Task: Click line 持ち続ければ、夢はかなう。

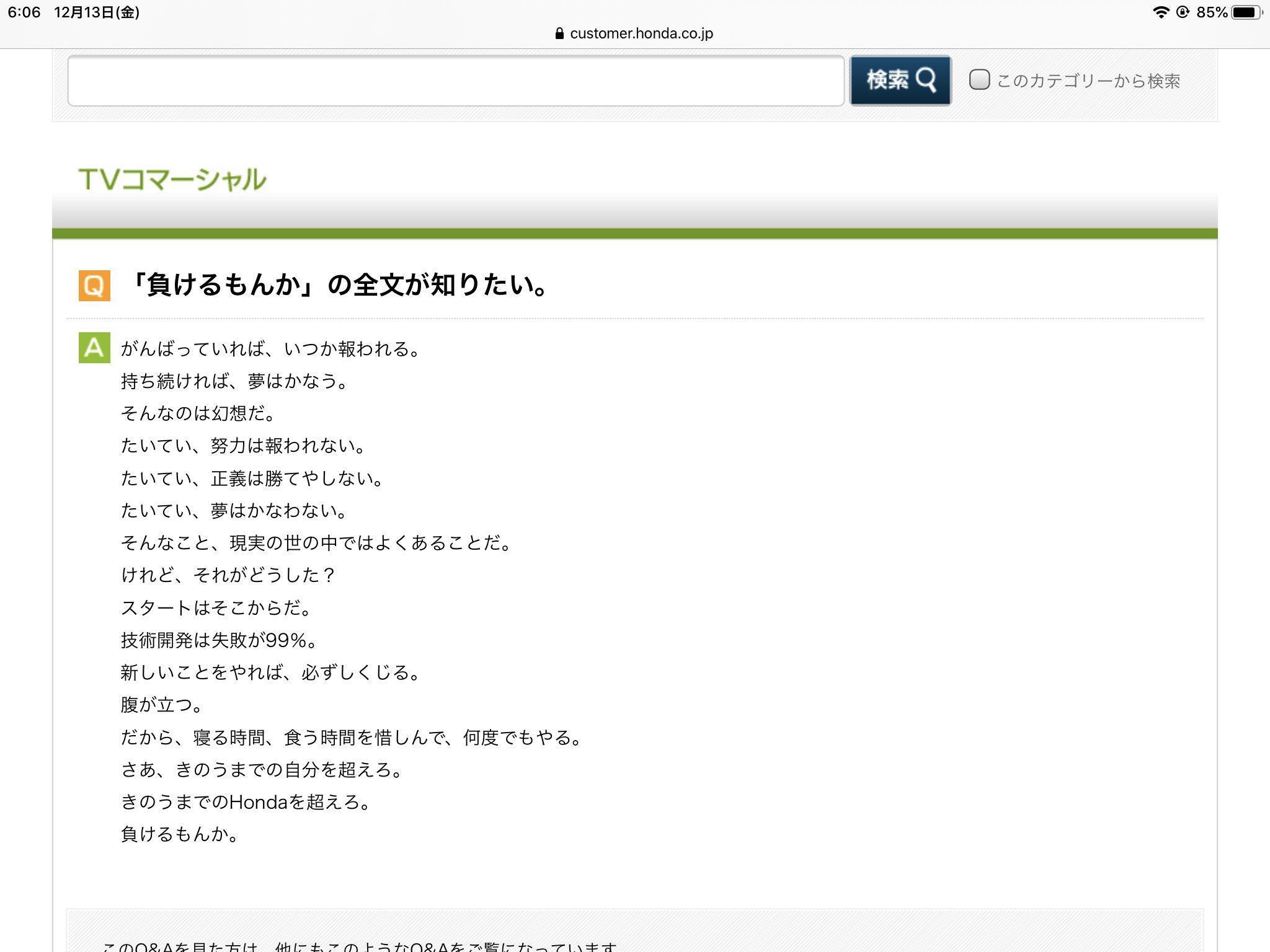Action: [x=234, y=381]
